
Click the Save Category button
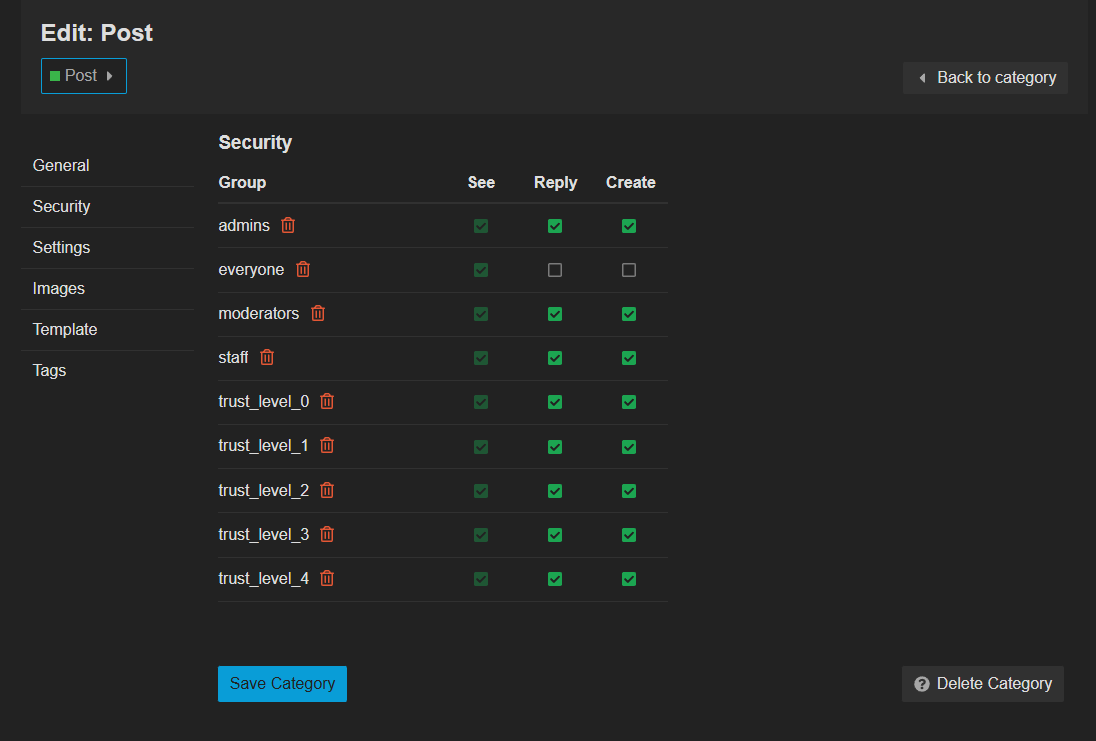pyautogui.click(x=282, y=684)
